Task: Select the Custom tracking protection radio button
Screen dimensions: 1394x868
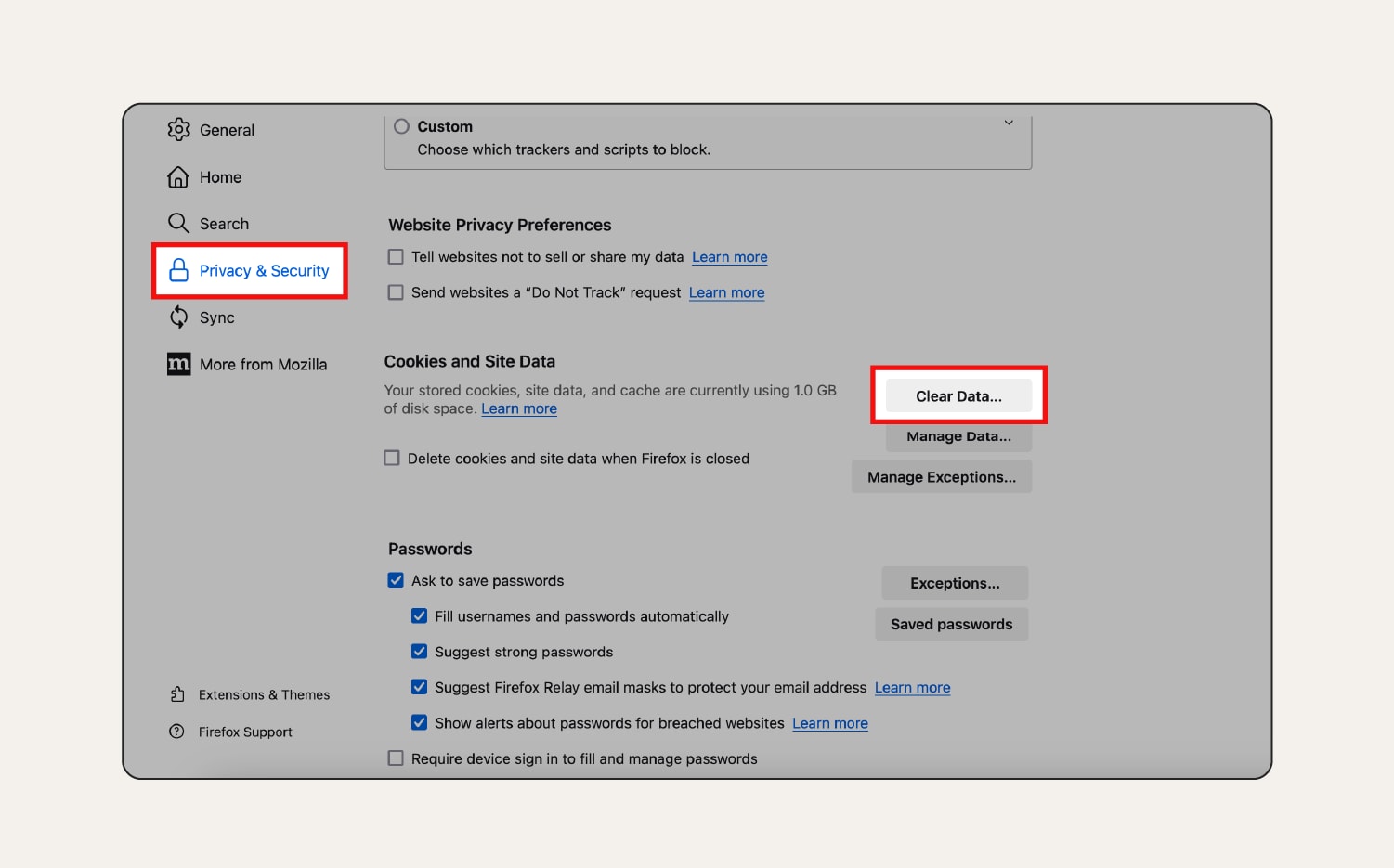Action: [402, 126]
